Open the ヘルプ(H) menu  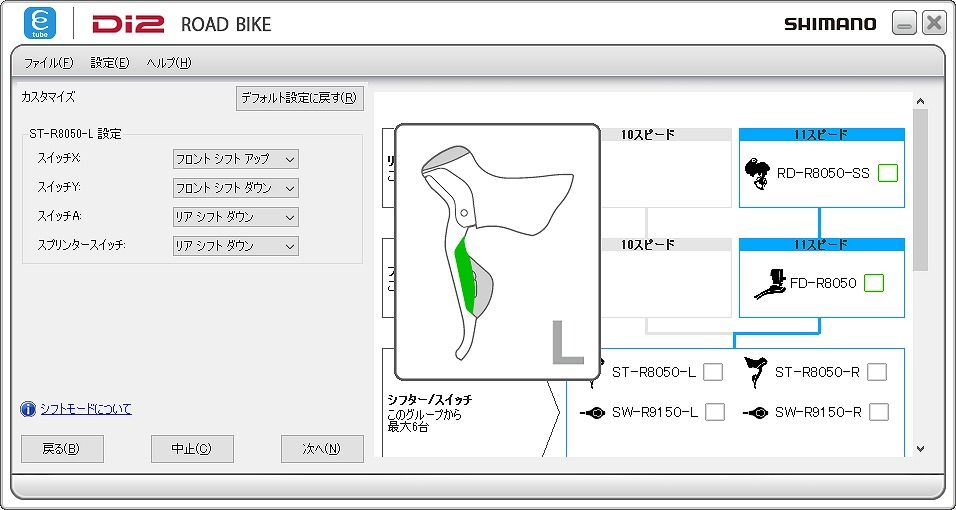pyautogui.click(x=169, y=63)
